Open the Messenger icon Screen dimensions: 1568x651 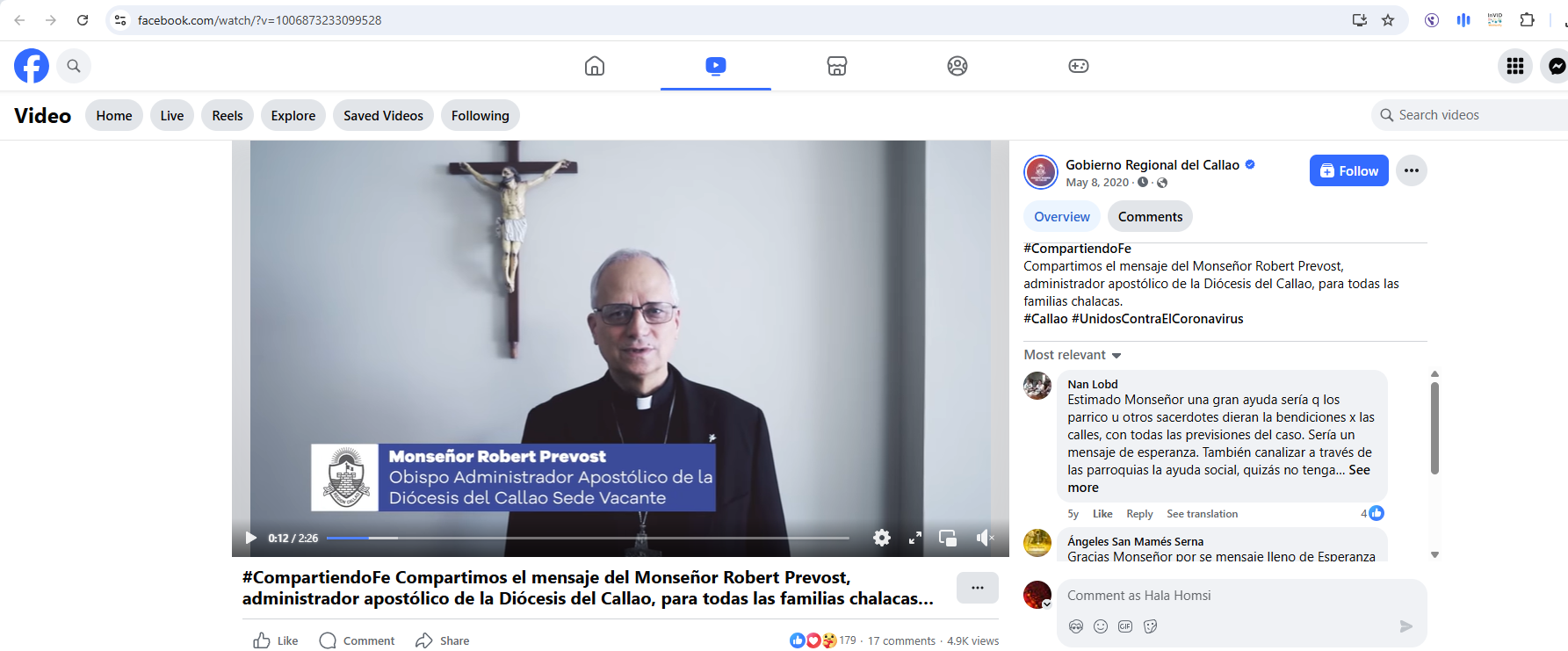coord(1556,66)
